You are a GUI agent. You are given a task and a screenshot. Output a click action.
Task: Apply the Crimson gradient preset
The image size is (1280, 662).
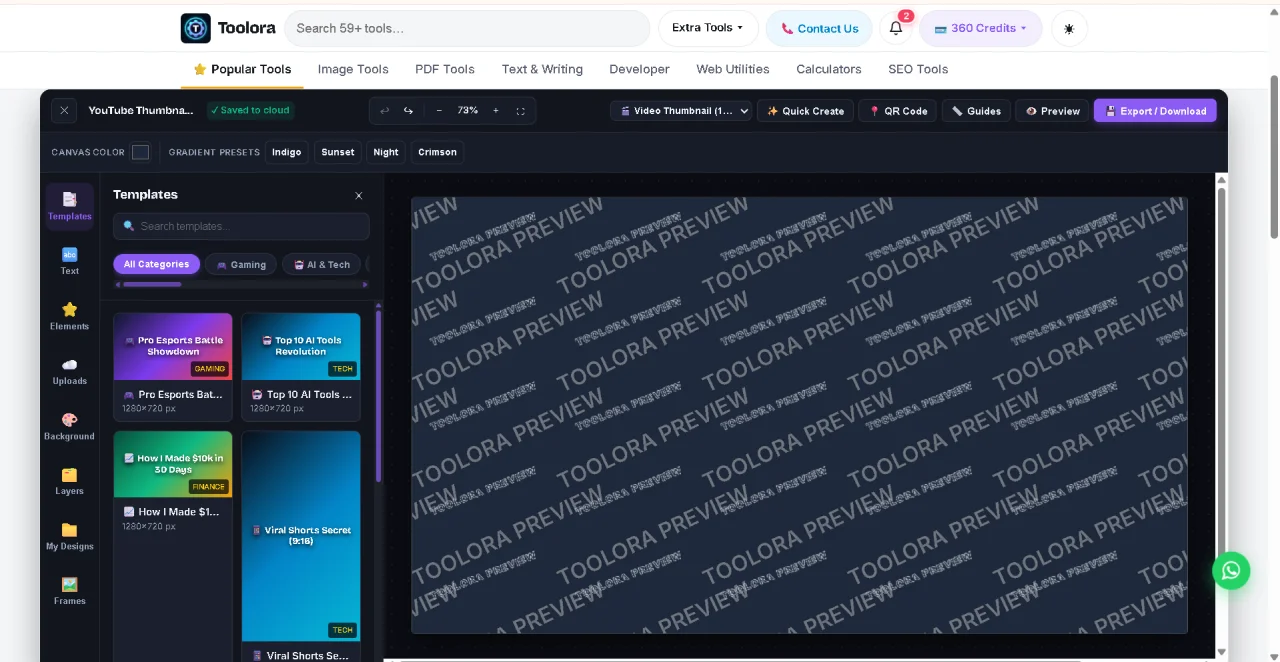437,152
